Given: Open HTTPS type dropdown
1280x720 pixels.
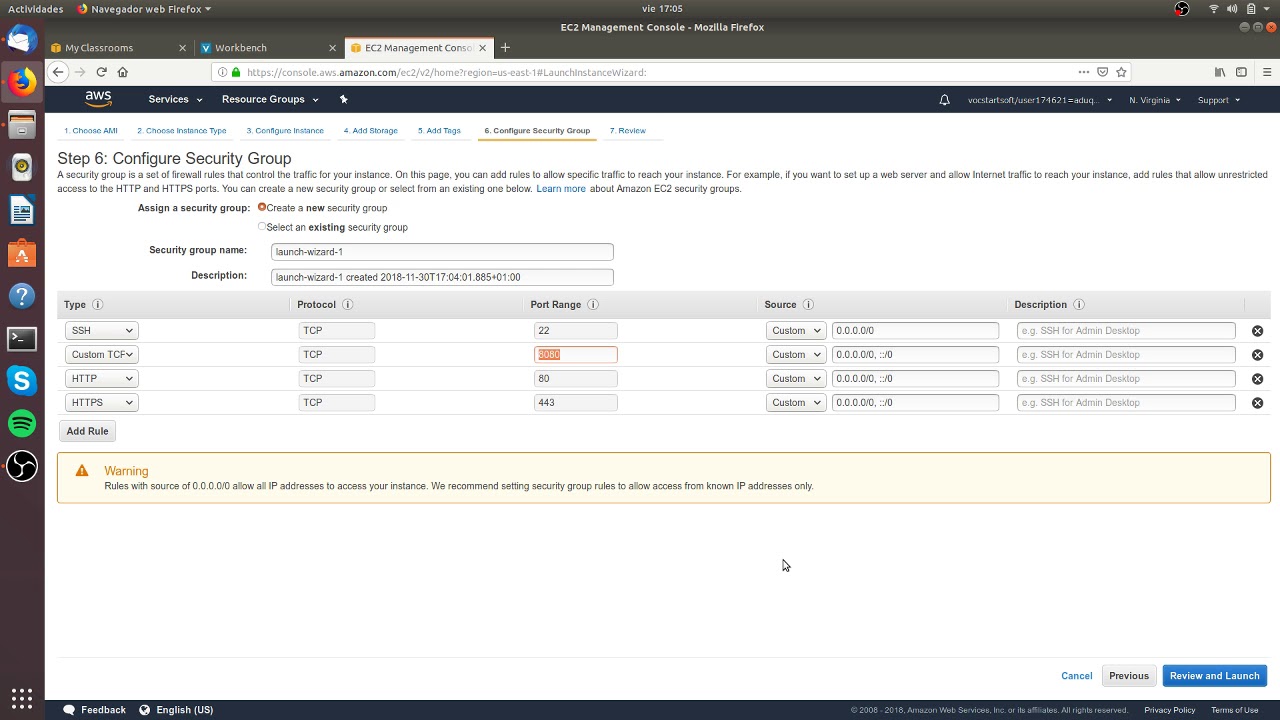Looking at the screenshot, I should coord(101,403).
